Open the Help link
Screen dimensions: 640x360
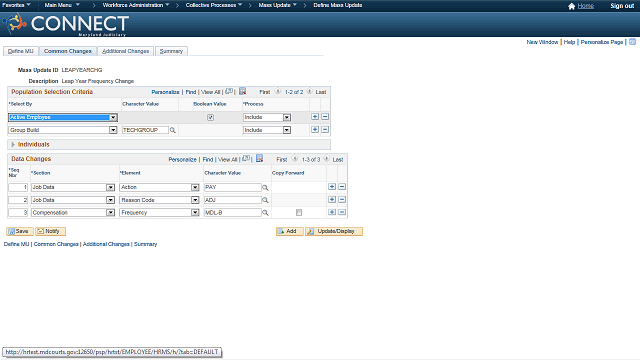(569, 42)
